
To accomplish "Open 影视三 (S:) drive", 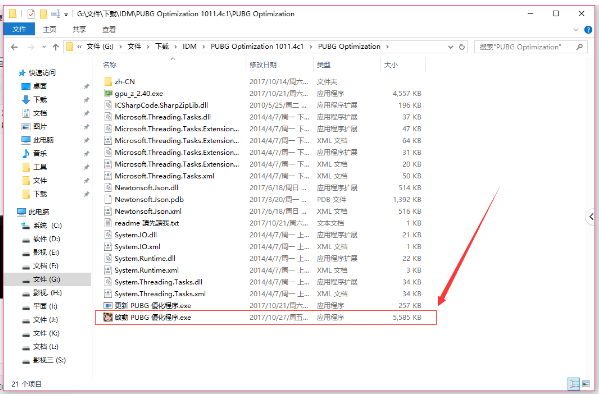I will (49, 360).
